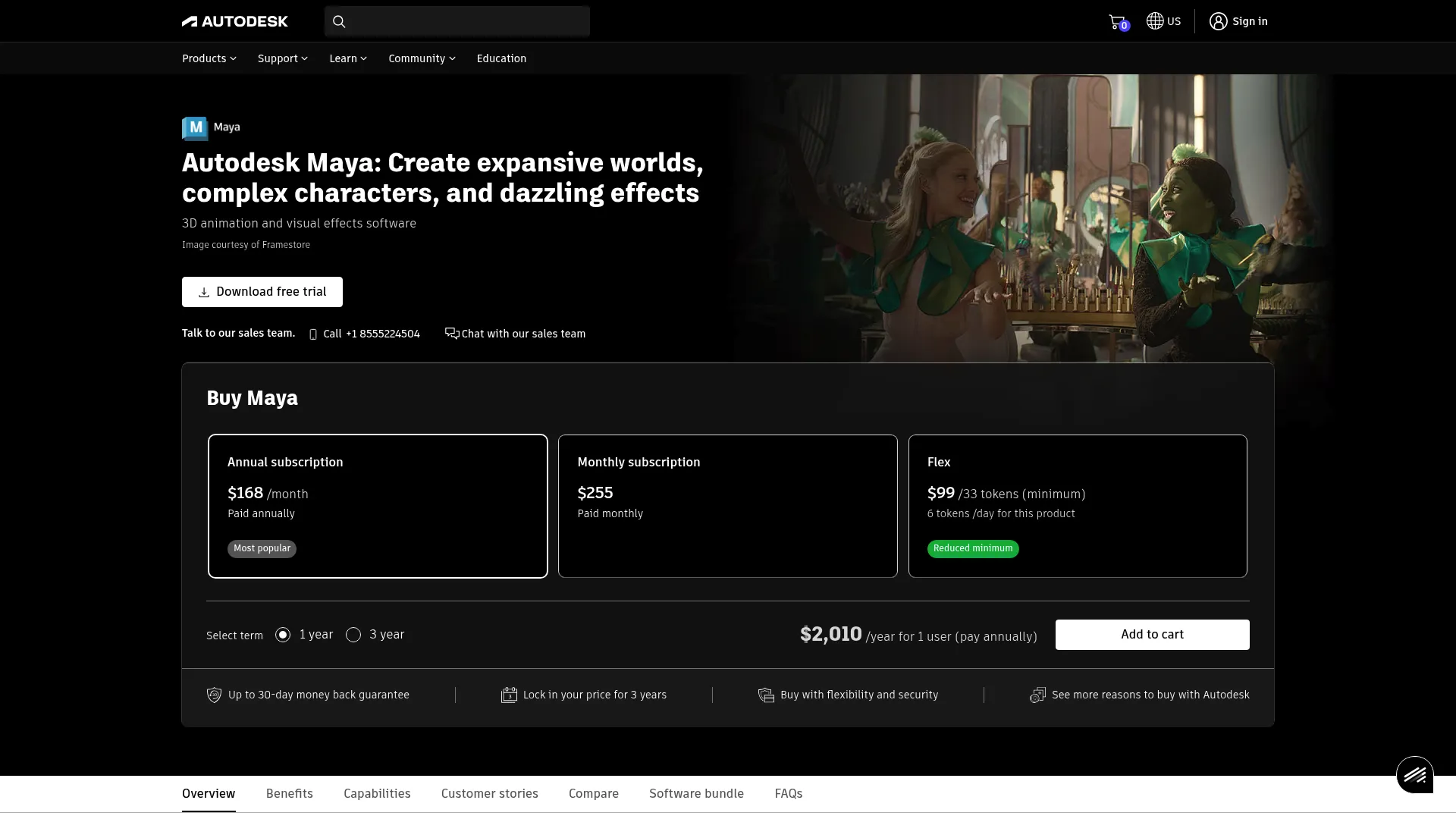The width and height of the screenshot is (1456, 819).
Task: Choose the Monthly subscription plan card
Action: tap(728, 506)
